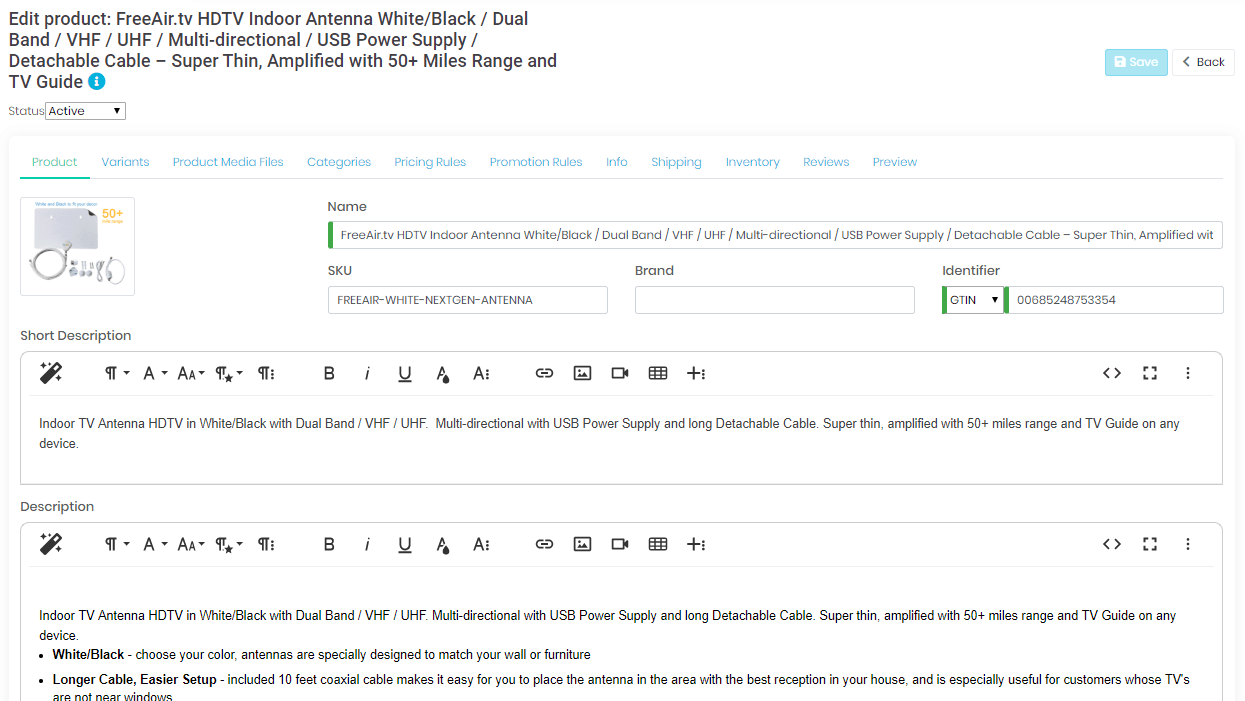Click into the empty Brand field

(775, 300)
